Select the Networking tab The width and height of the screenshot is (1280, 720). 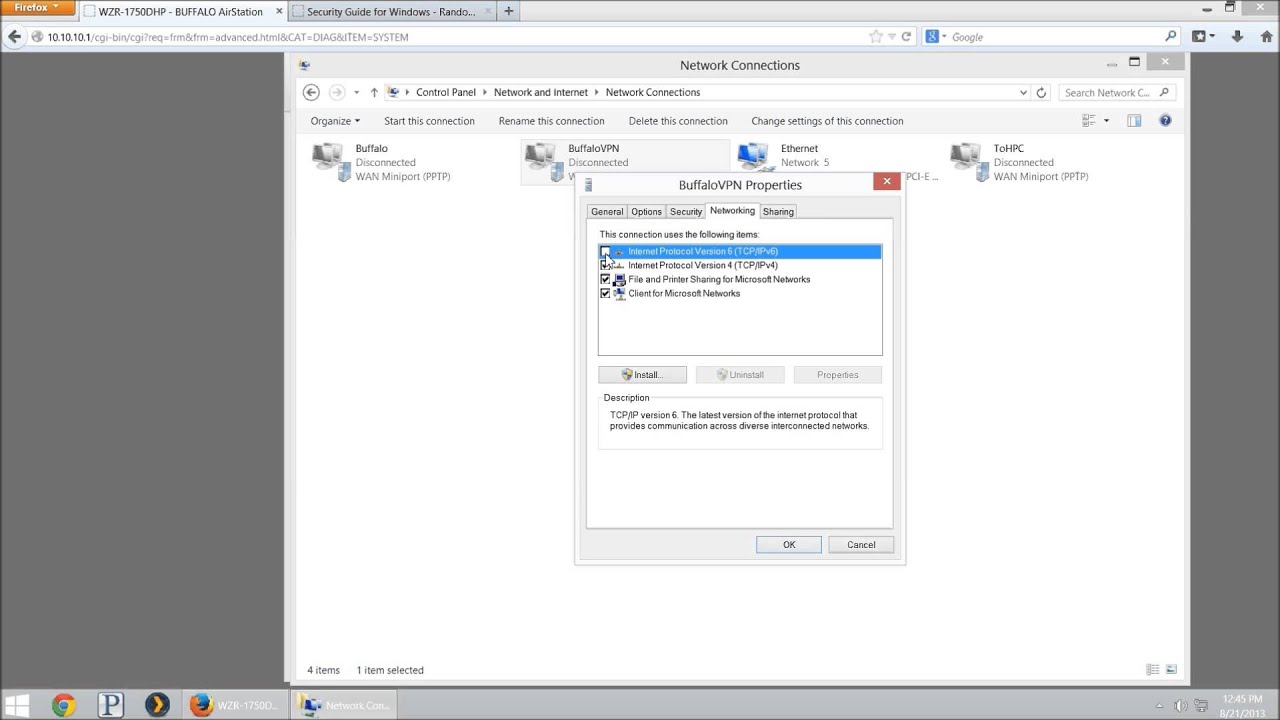click(x=732, y=211)
